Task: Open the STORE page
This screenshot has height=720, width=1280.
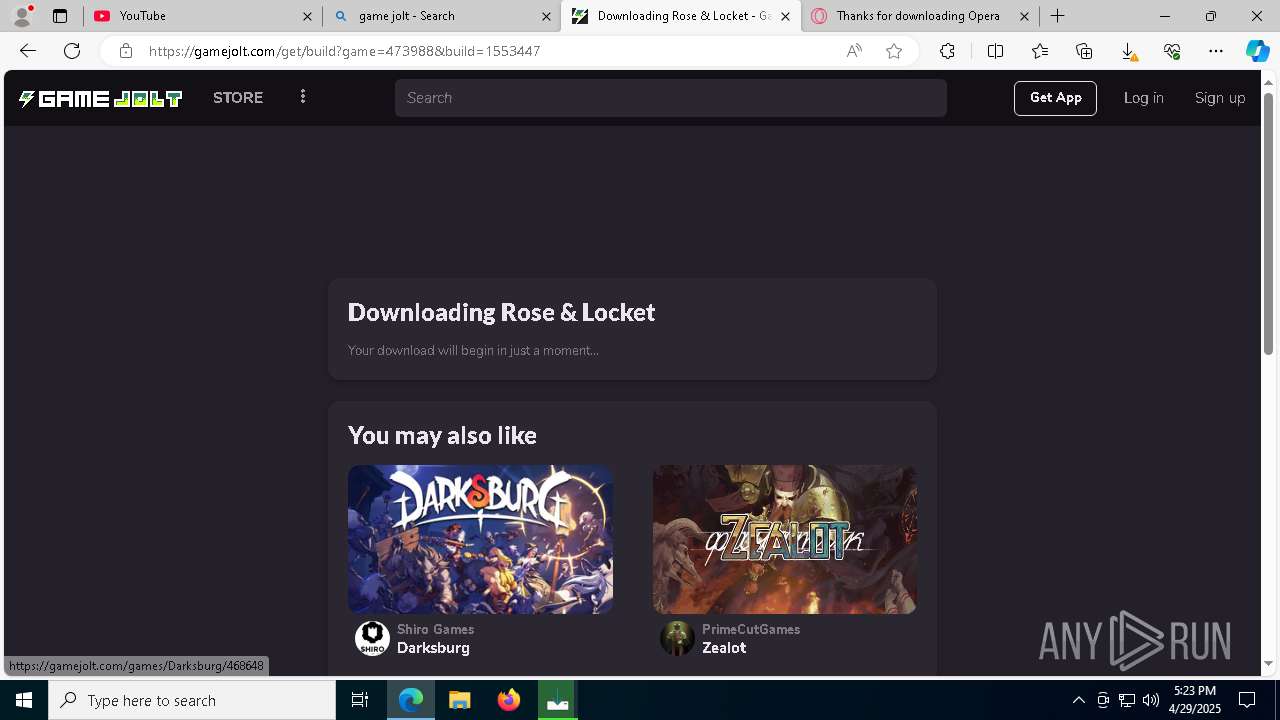Action: tap(238, 98)
